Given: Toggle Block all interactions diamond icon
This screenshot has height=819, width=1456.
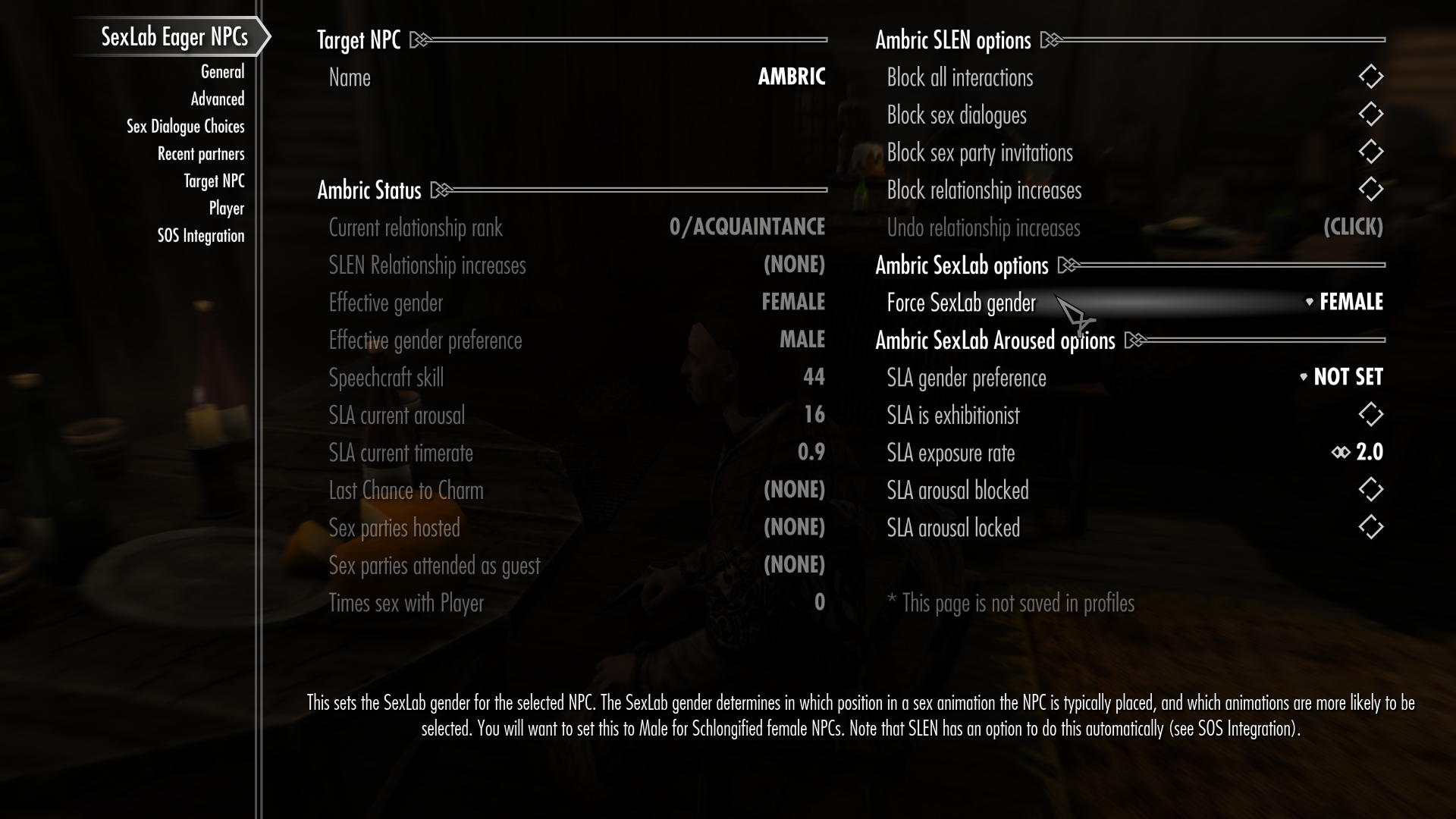Looking at the screenshot, I should pyautogui.click(x=1370, y=77).
